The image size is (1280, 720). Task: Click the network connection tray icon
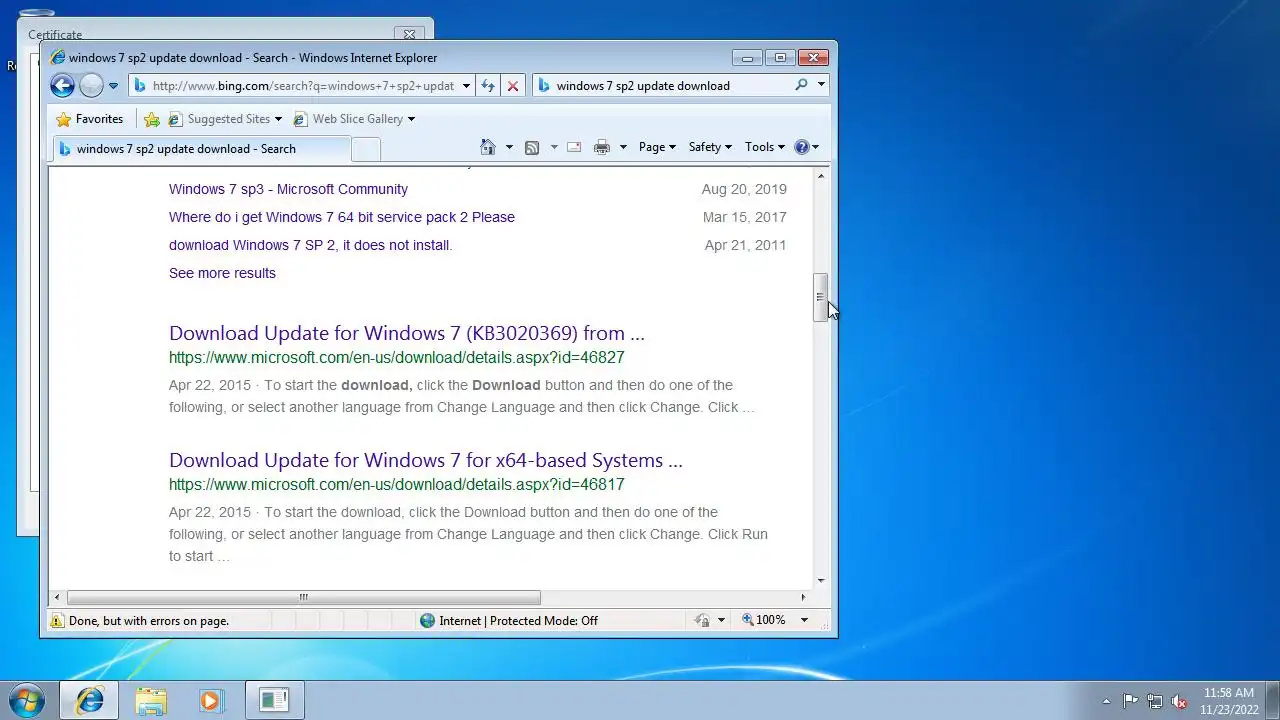click(1155, 701)
